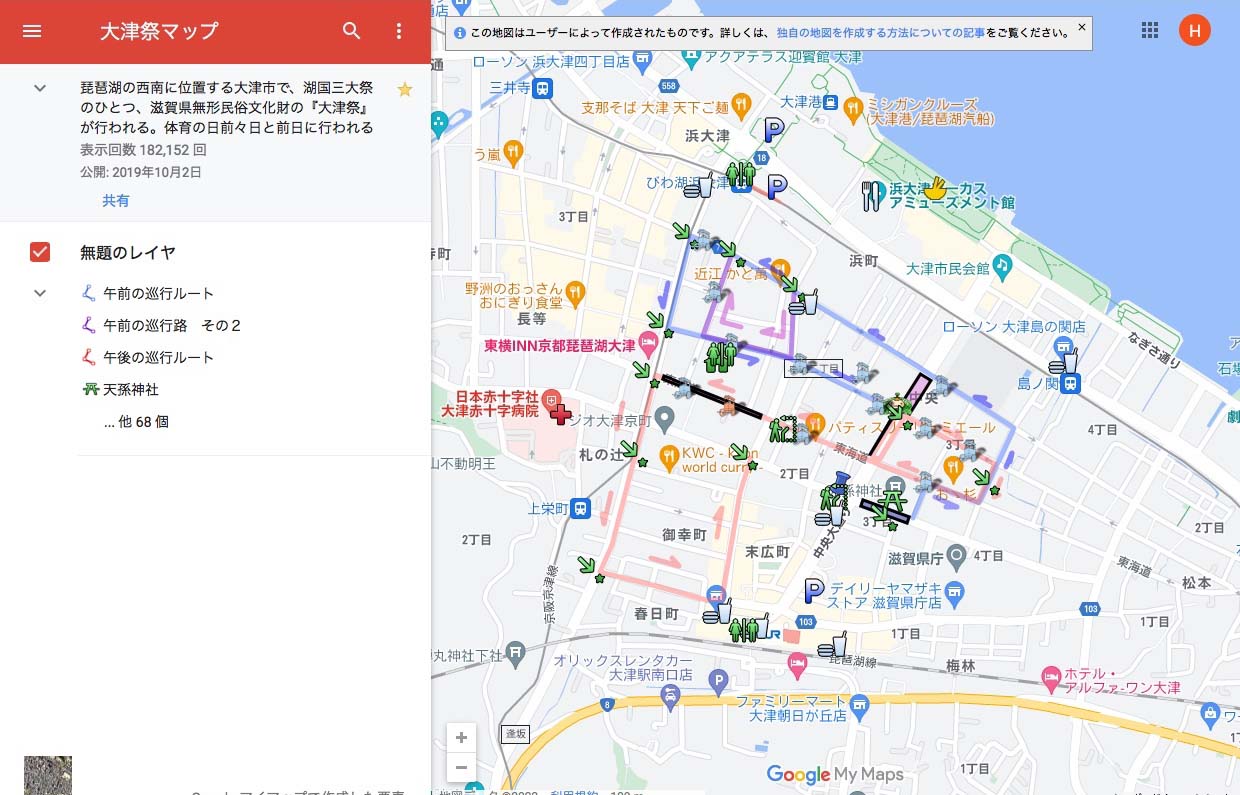Click the Google My Maps logo
This screenshot has height=795, width=1240.
pos(835,774)
